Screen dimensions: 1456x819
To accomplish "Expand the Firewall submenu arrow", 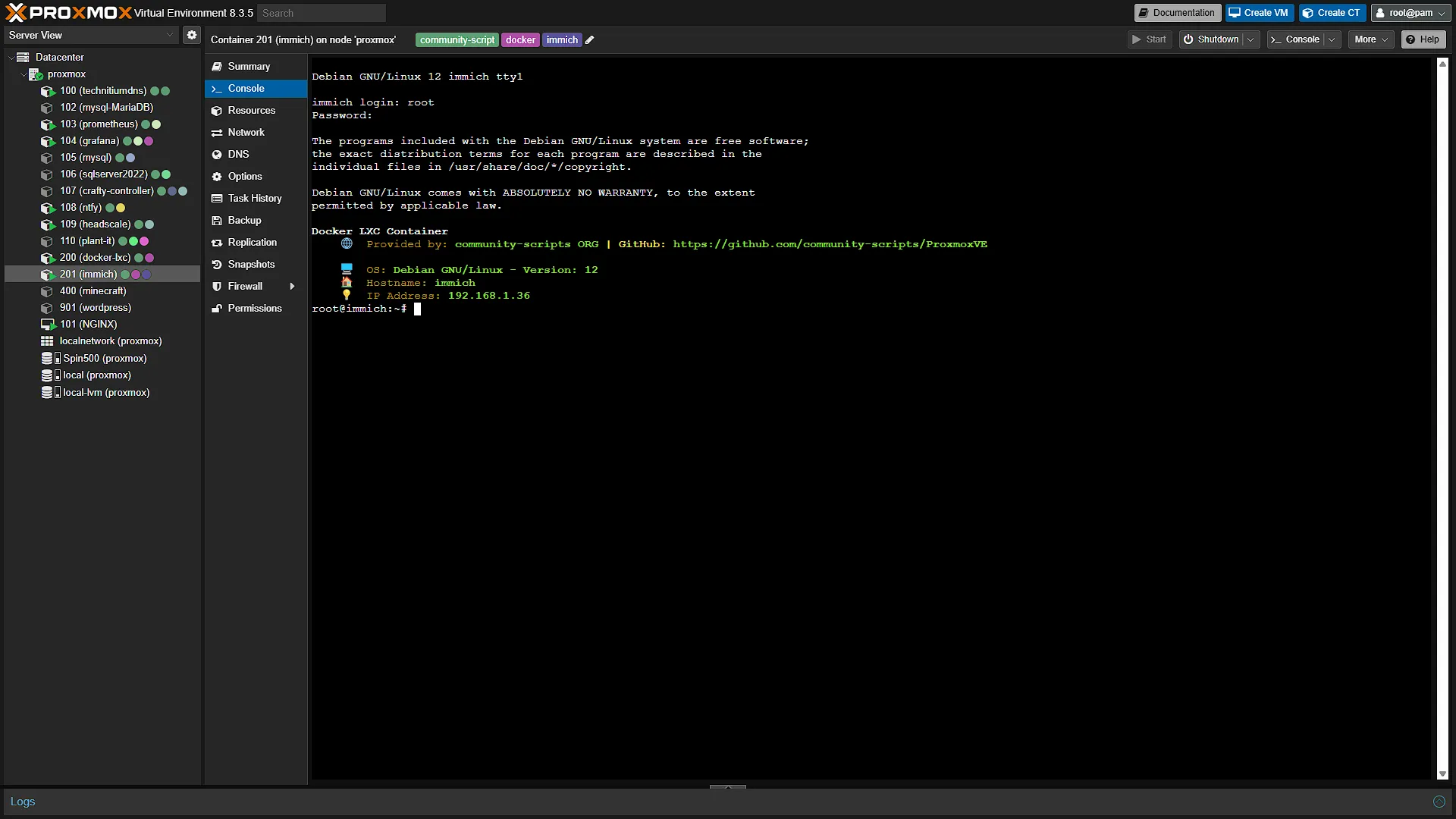I will (292, 287).
